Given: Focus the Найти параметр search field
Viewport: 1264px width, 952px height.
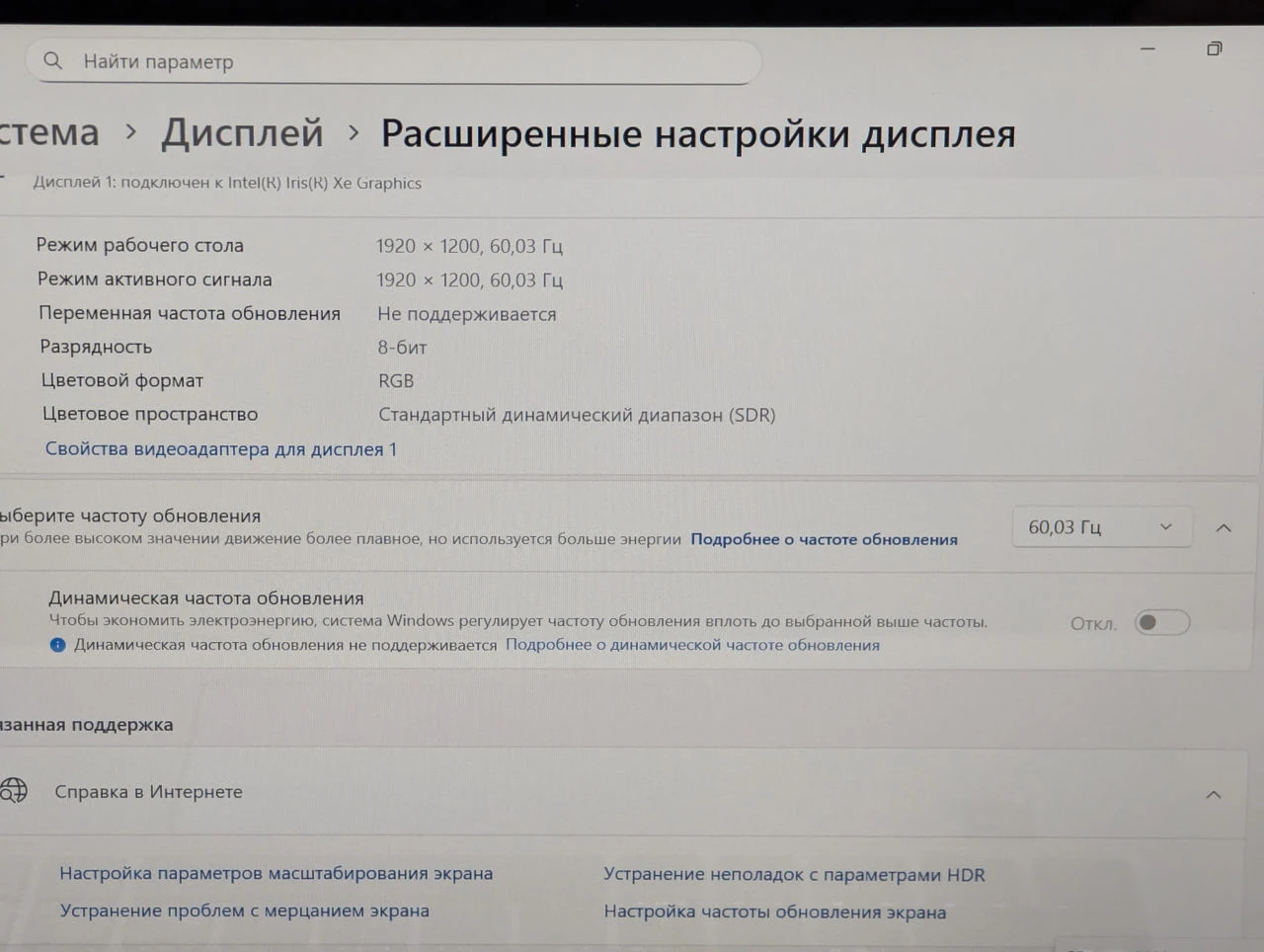Looking at the screenshot, I should pos(393,61).
